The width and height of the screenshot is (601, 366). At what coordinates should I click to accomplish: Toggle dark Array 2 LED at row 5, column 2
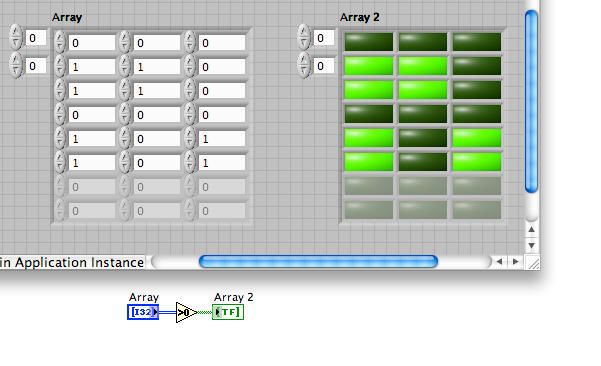pyautogui.click(x=423, y=138)
